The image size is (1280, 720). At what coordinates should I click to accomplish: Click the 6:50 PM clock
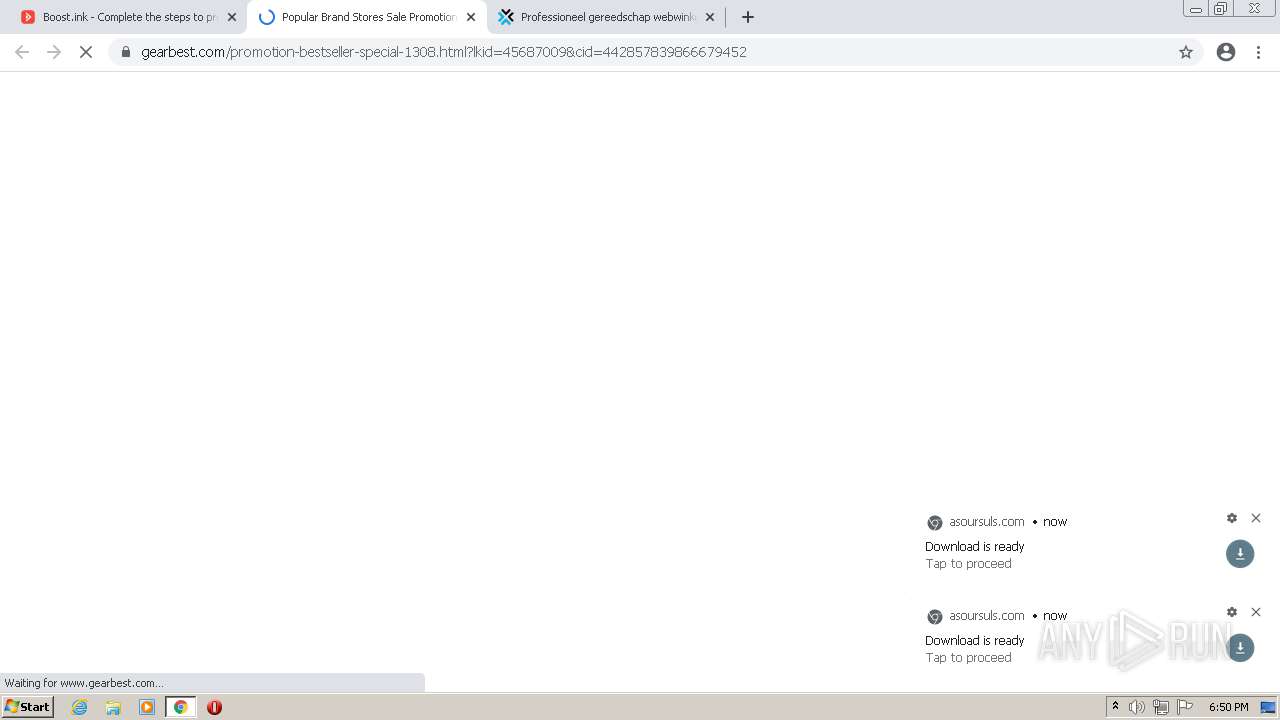tap(1228, 707)
